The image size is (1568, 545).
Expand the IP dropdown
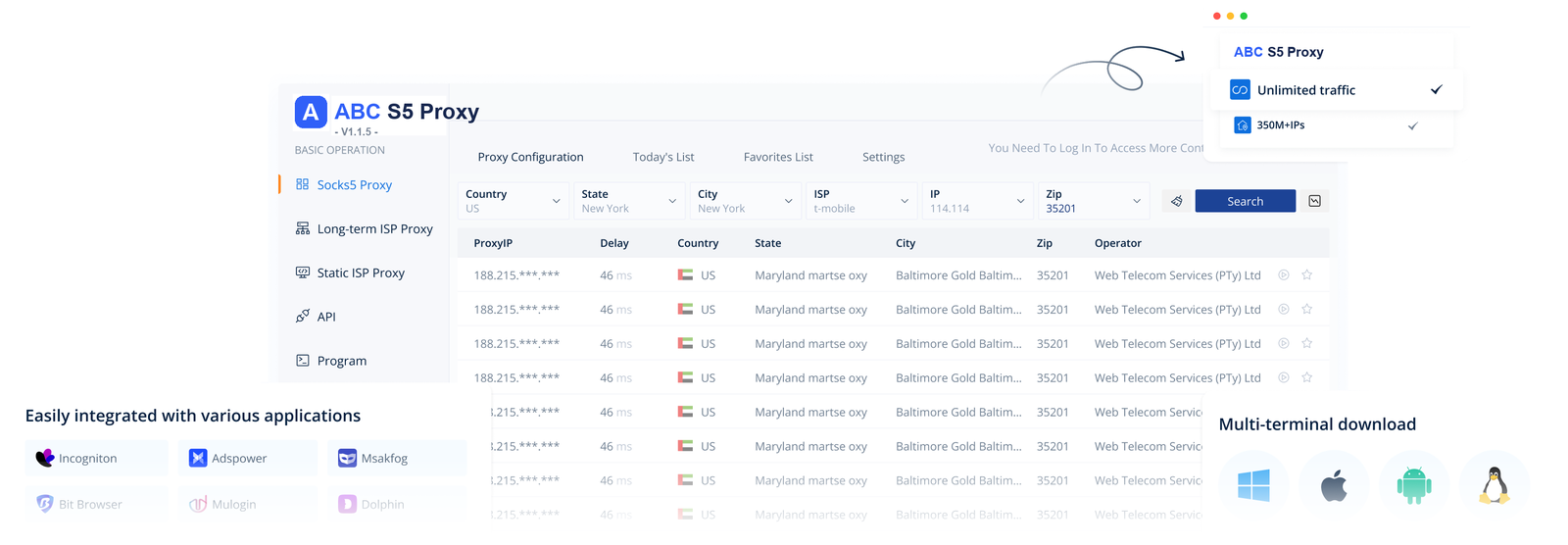(x=978, y=201)
